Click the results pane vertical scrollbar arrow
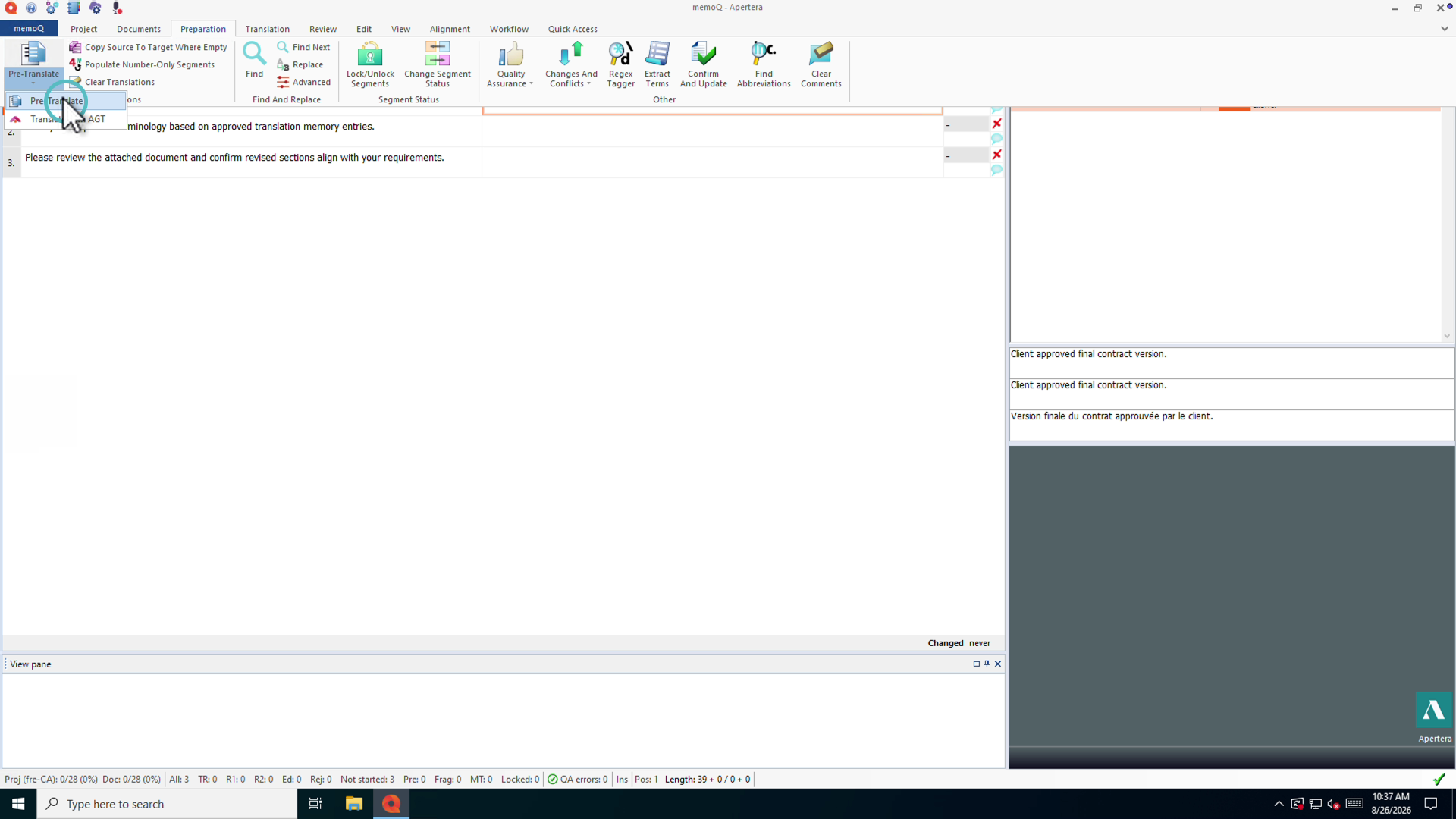 point(1446,336)
